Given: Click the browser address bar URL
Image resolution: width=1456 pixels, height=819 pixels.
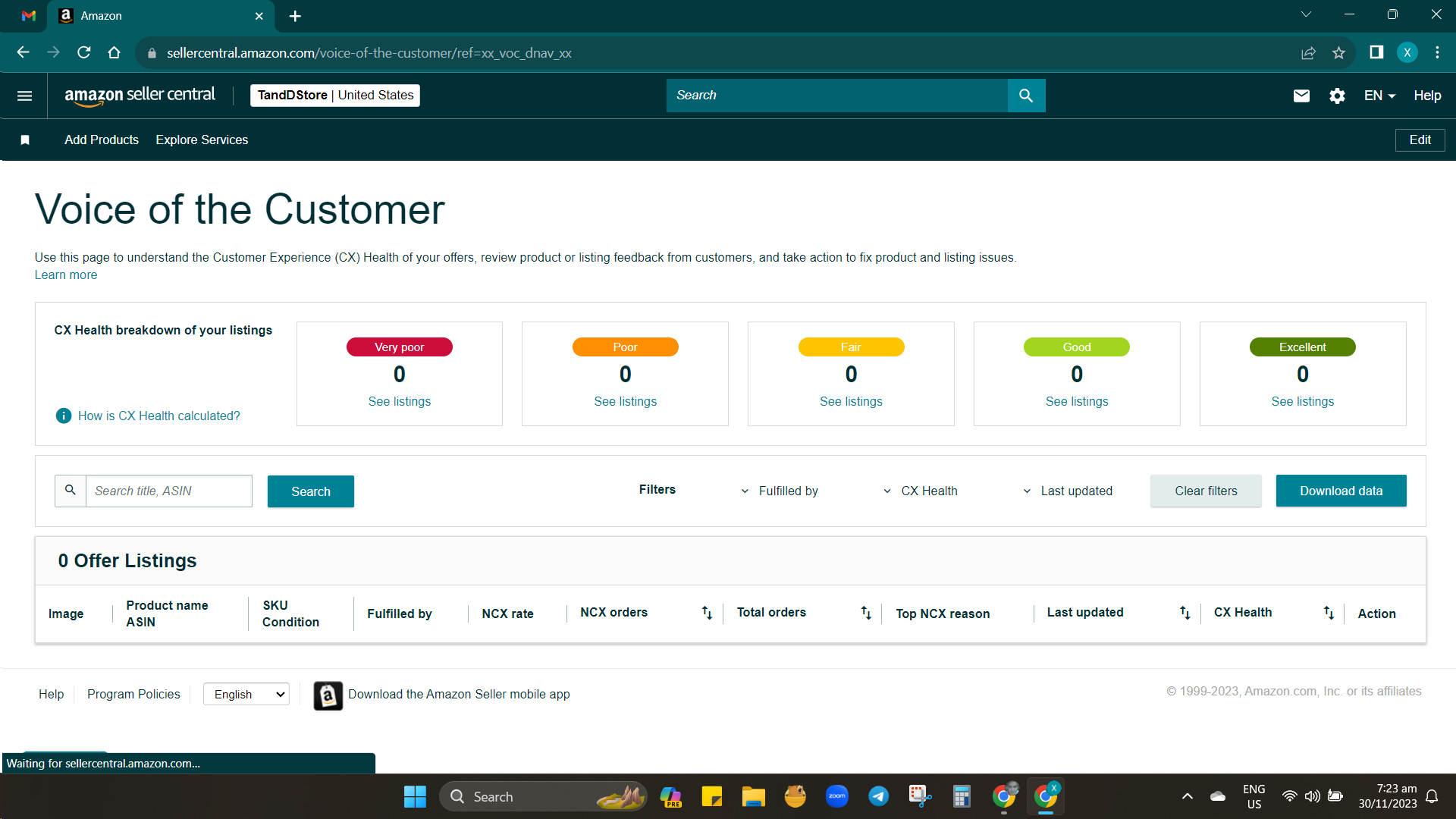Looking at the screenshot, I should [x=369, y=53].
